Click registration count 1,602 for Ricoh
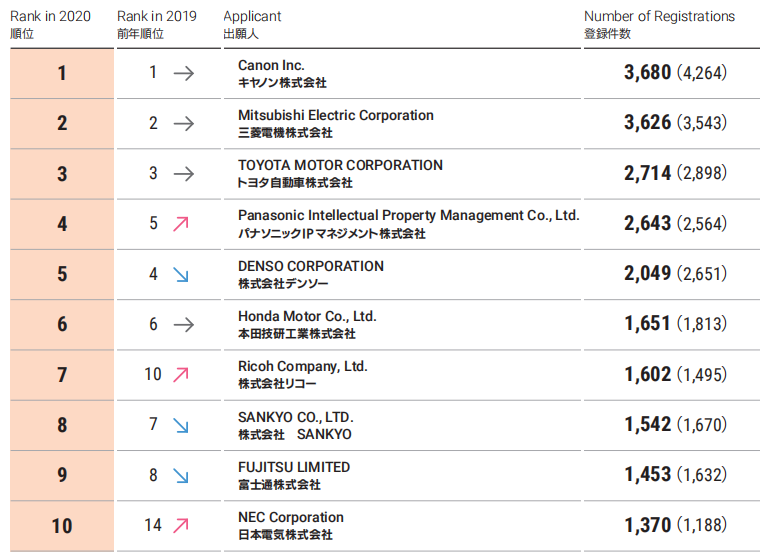 tap(647, 374)
